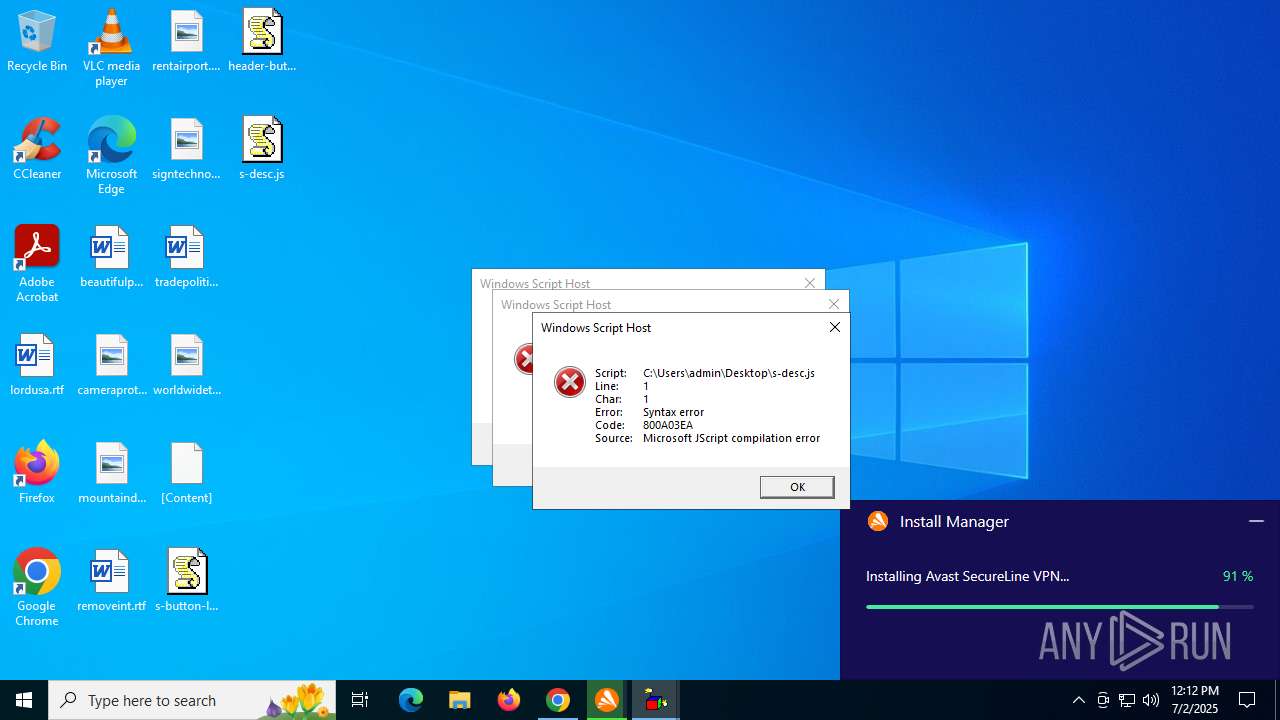1280x720 pixels.
Task: Open Google Chrome from the taskbar
Action: (558, 700)
